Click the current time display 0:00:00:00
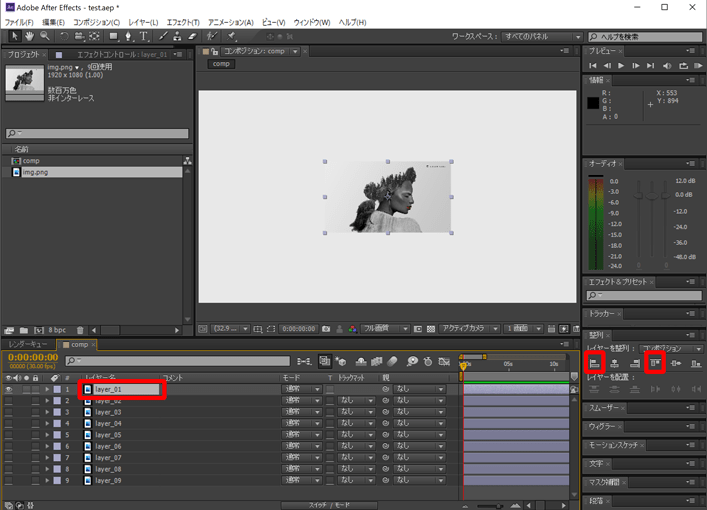Viewport: 707px width, 510px height. pyautogui.click(x=33, y=358)
